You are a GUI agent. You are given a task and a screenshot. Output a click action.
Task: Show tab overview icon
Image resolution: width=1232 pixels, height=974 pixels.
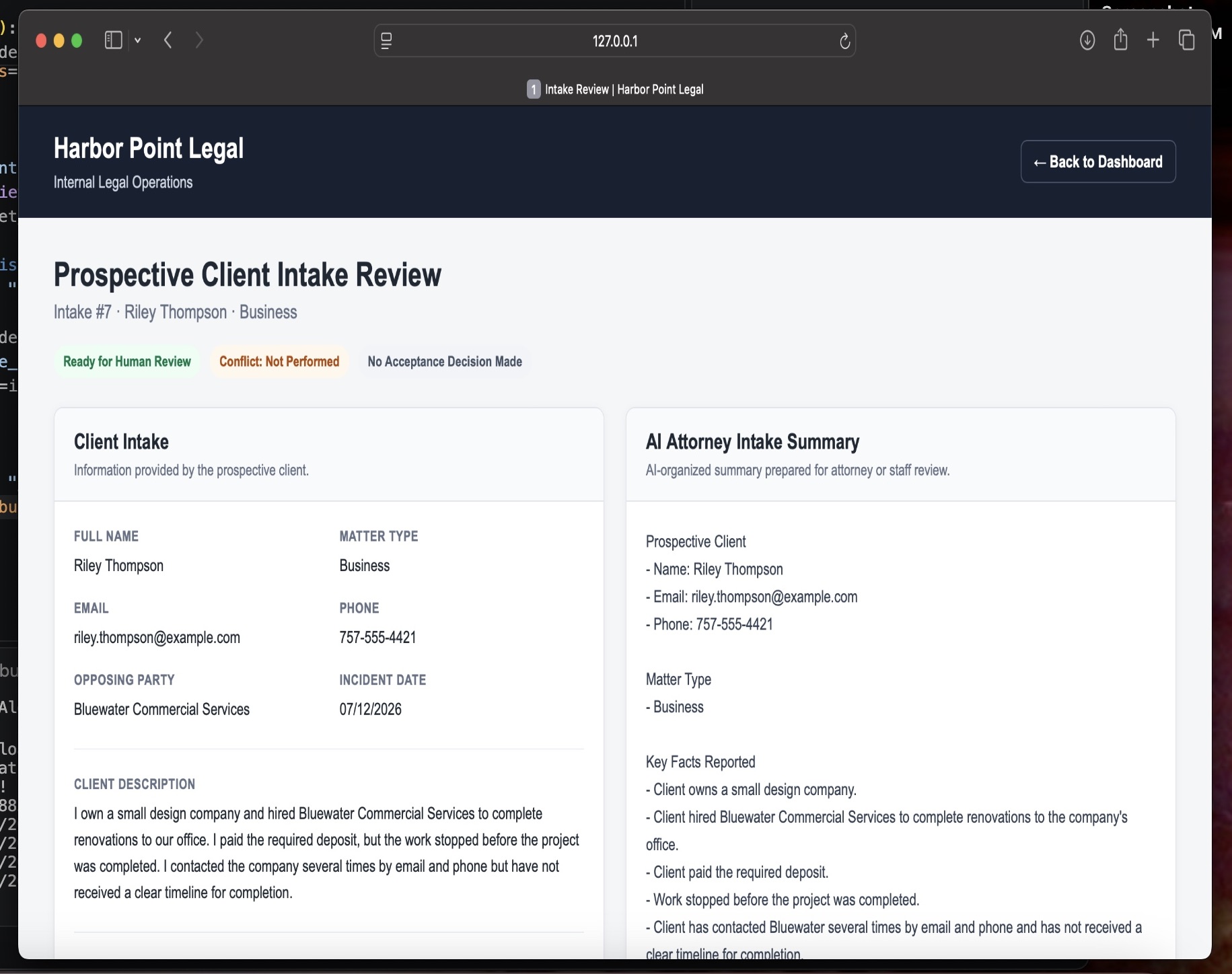pos(1187,40)
